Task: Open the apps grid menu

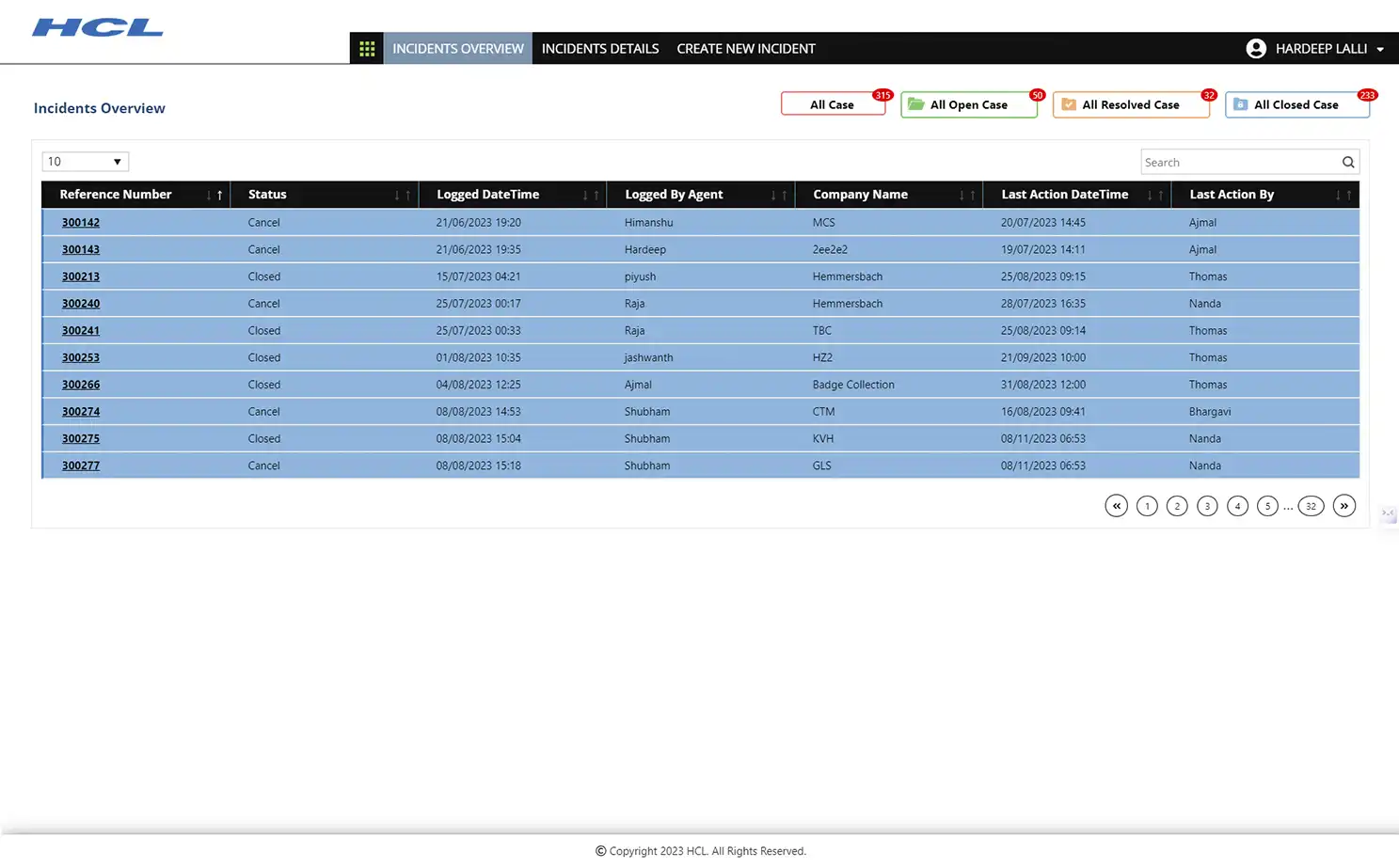Action: click(x=367, y=48)
